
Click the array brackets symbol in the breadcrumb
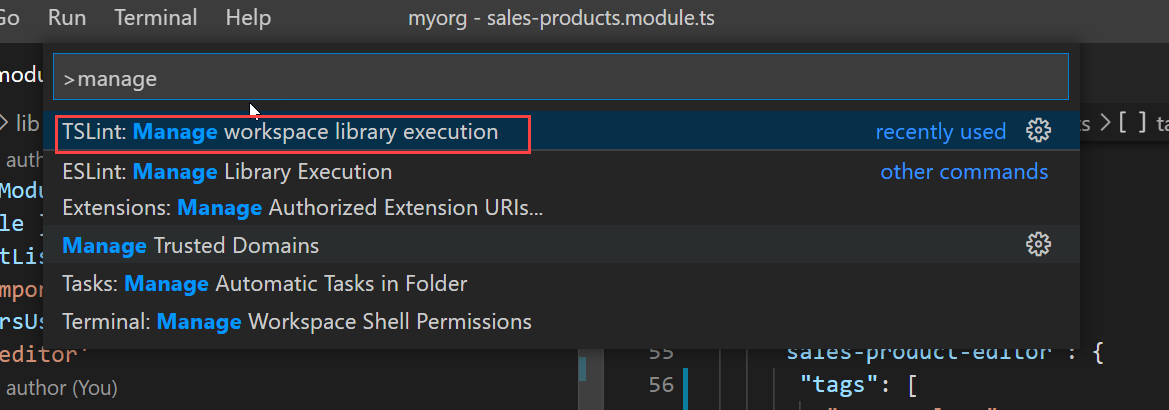tap(1132, 123)
